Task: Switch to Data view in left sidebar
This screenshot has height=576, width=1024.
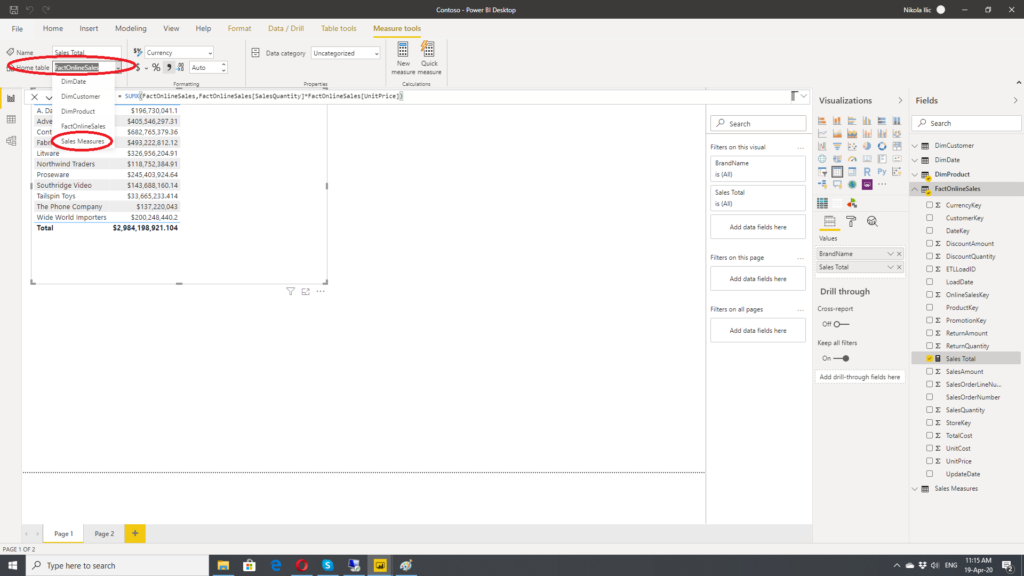Action: coord(11,120)
